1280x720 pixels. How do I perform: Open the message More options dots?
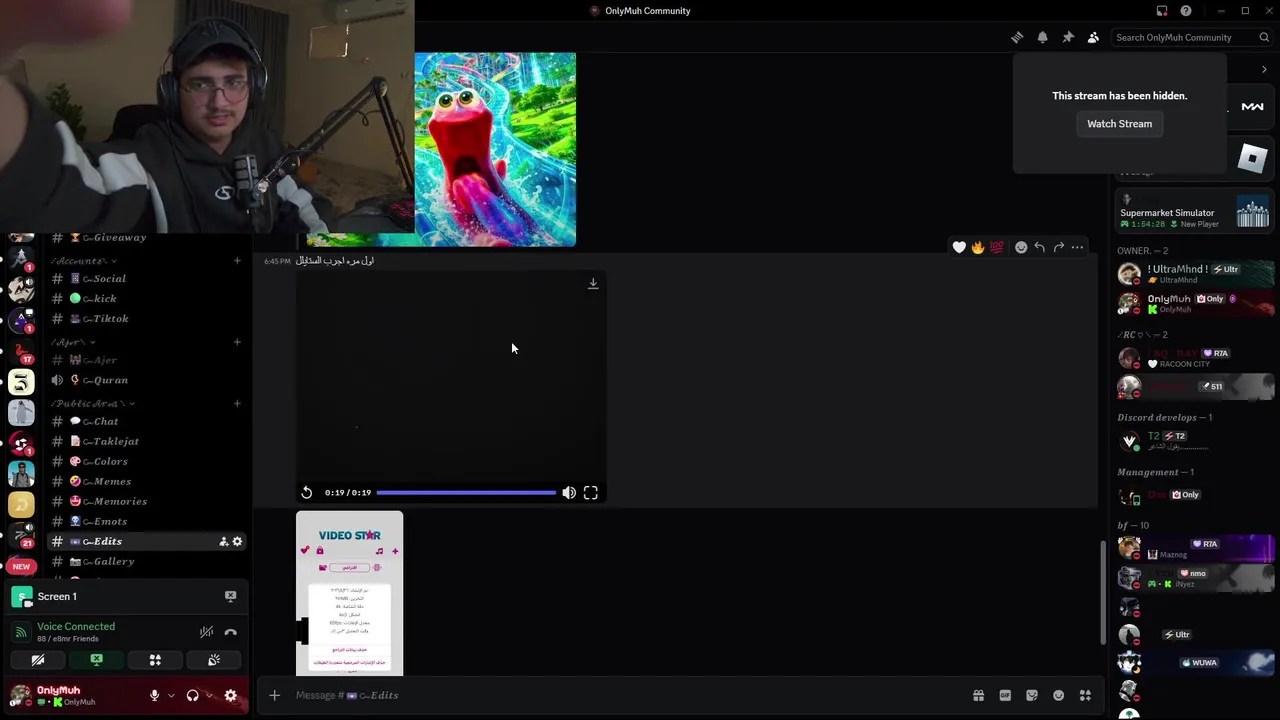[x=1077, y=247]
